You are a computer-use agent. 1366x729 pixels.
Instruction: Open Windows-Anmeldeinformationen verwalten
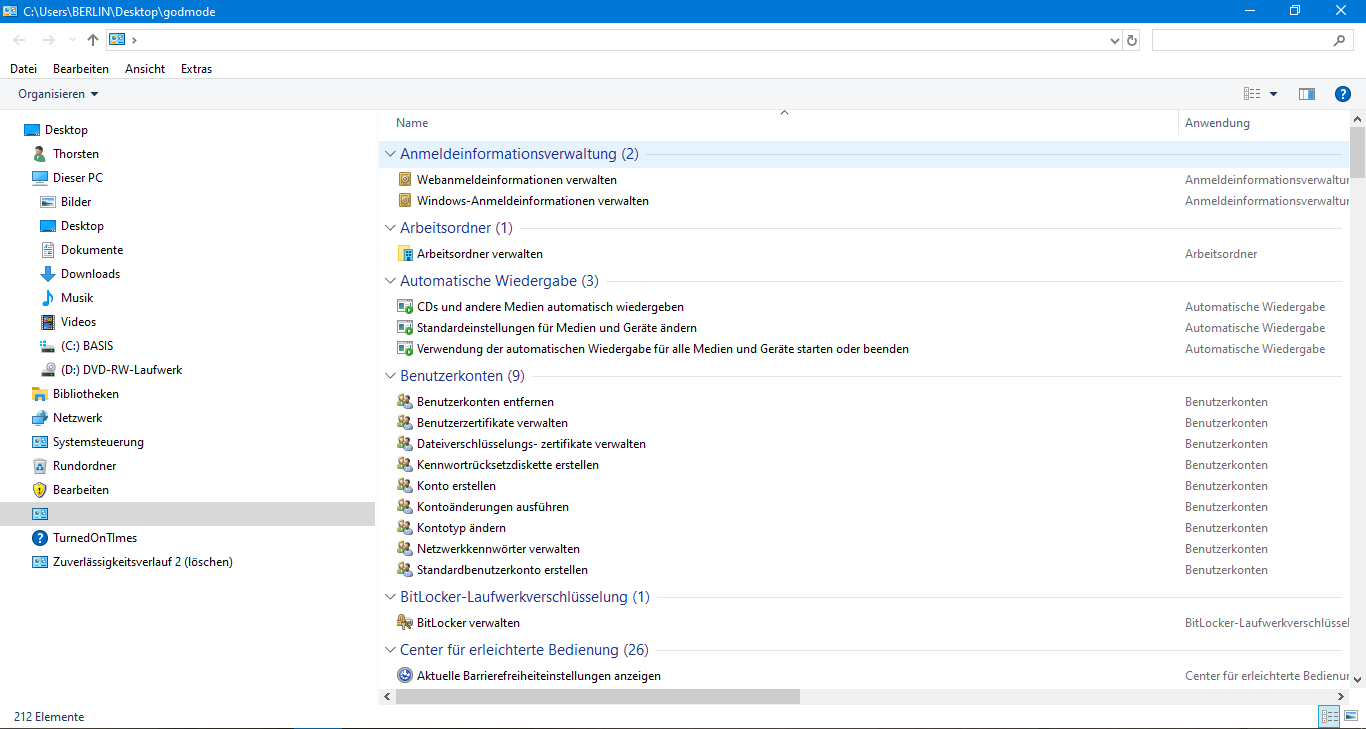pos(533,201)
